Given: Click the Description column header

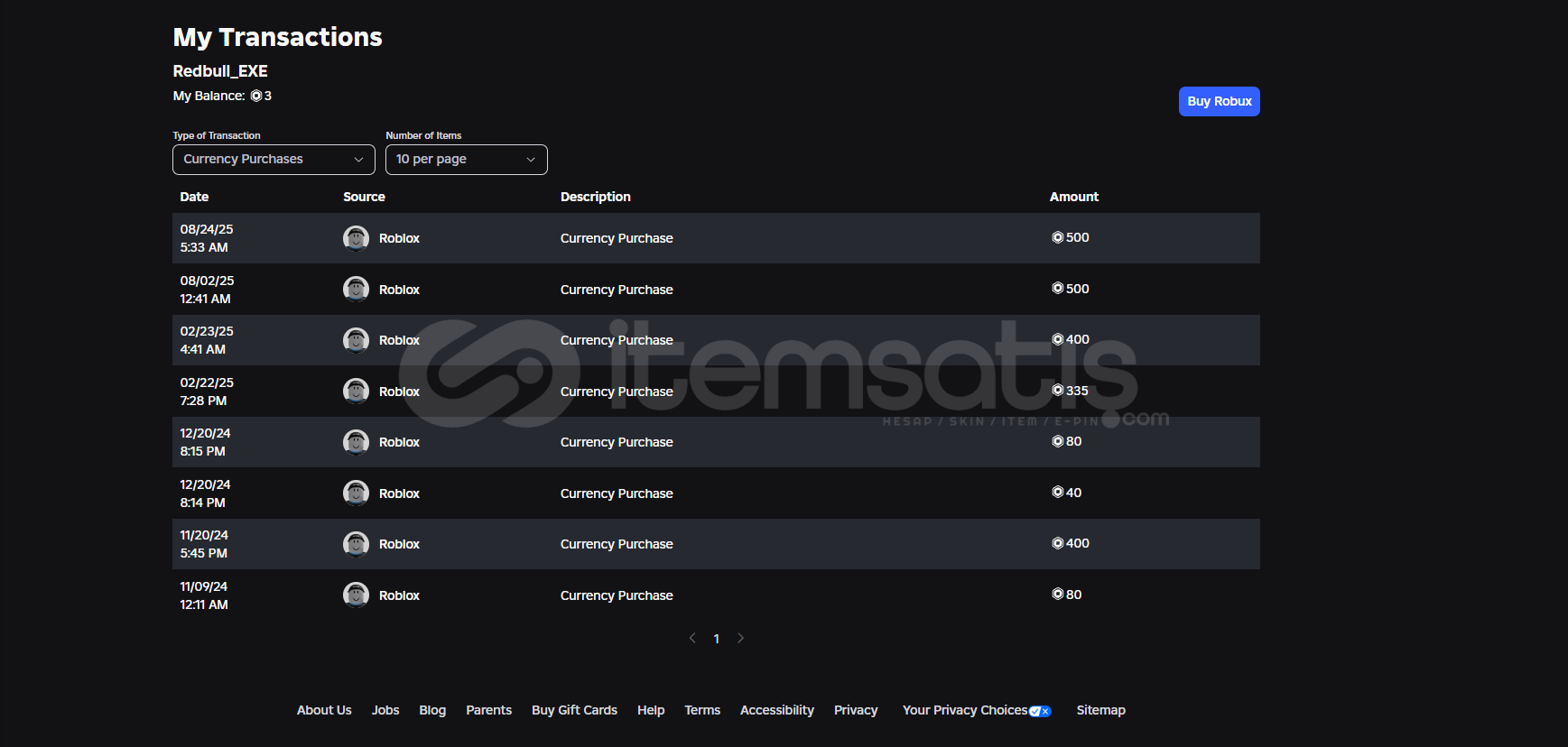Looking at the screenshot, I should (x=596, y=197).
